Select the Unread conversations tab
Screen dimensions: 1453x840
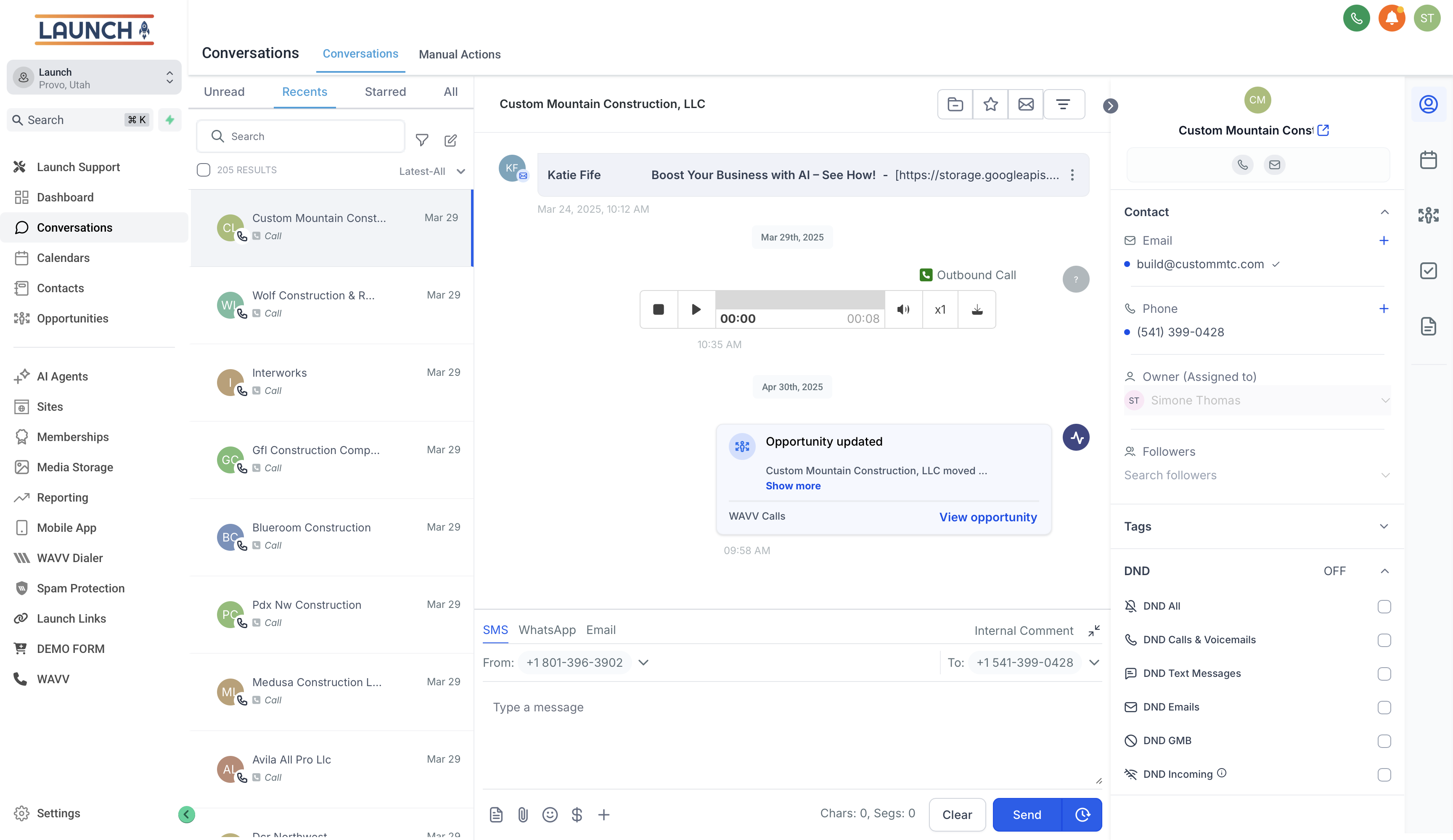coord(224,92)
